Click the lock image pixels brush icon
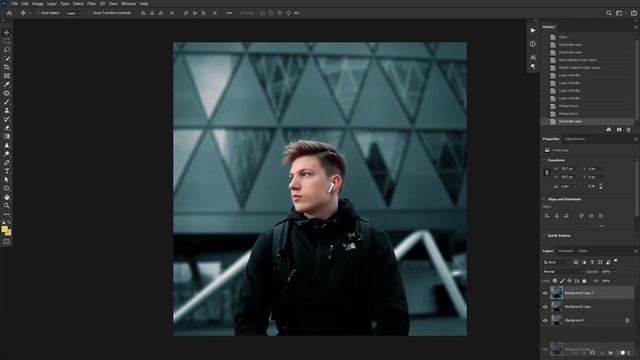 point(562,281)
